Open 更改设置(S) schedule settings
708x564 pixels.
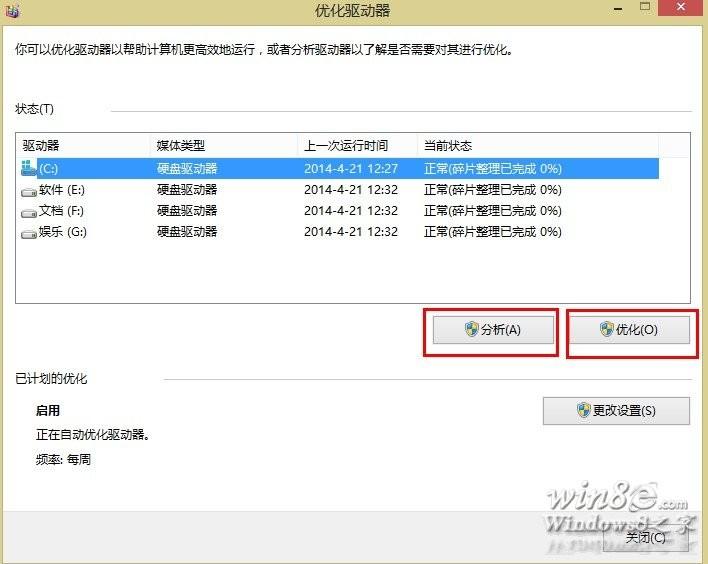tap(616, 411)
